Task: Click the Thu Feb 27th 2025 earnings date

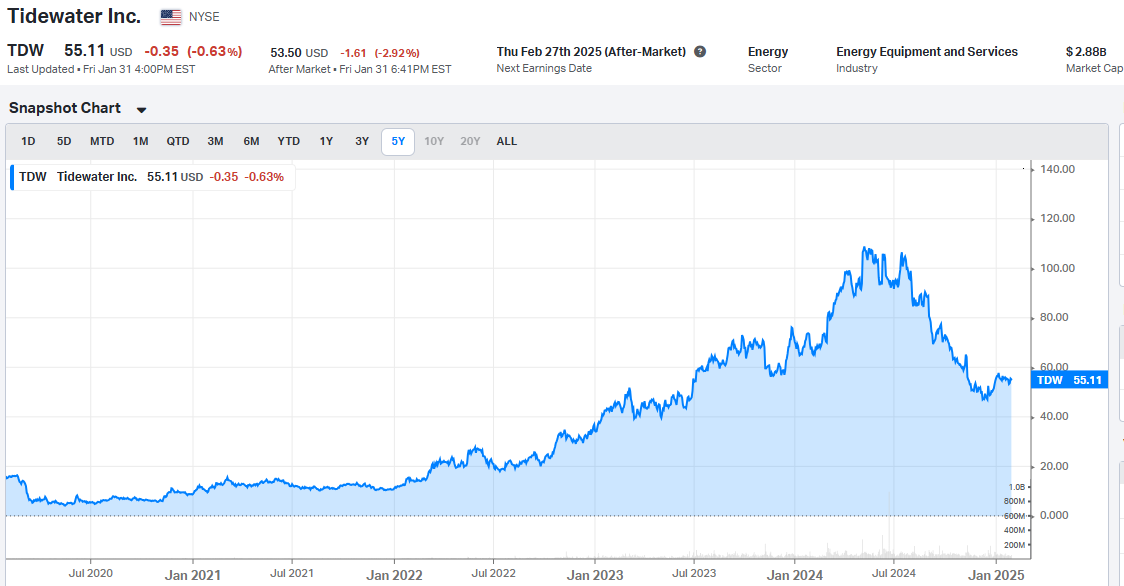Action: click(x=591, y=52)
